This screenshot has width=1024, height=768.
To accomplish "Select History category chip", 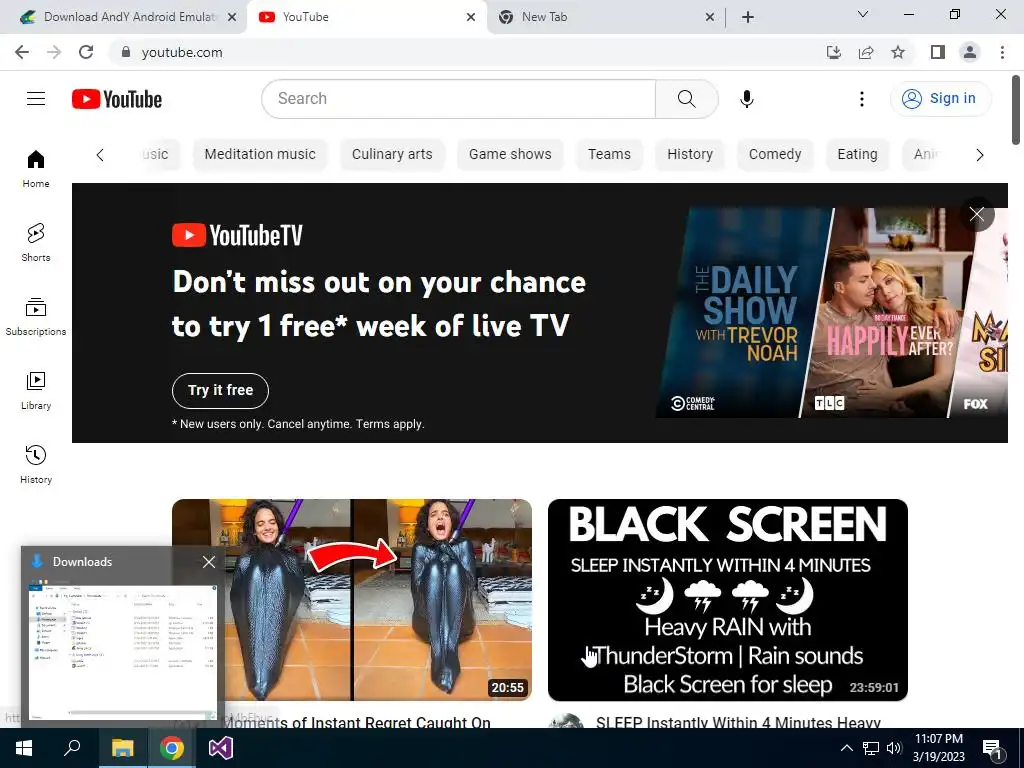I will tap(690, 154).
